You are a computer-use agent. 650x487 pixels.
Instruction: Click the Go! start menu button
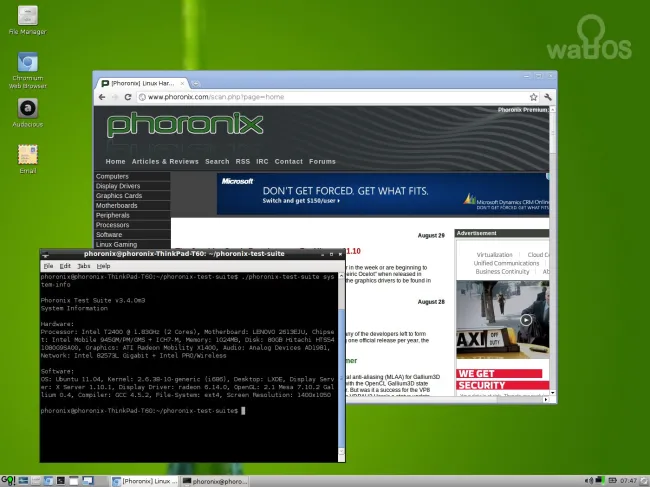pos(8,481)
